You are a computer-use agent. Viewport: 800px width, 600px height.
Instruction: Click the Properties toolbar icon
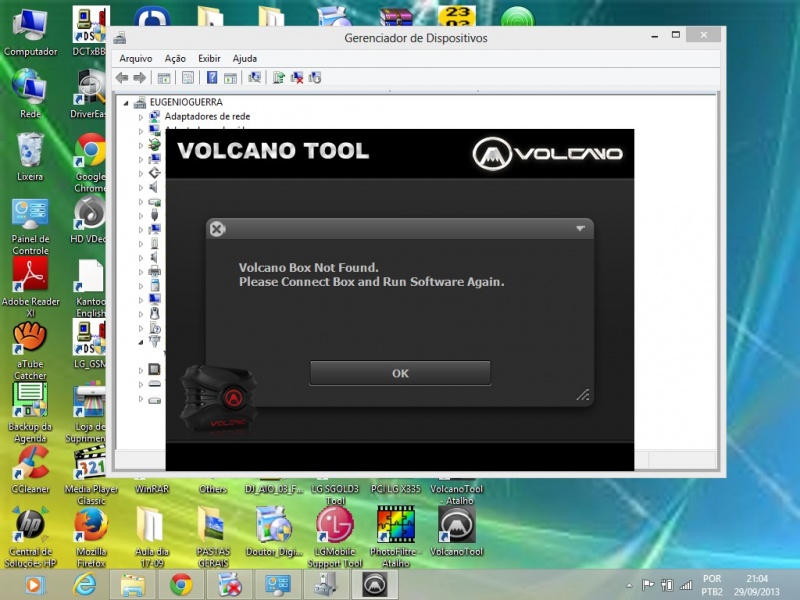188,78
